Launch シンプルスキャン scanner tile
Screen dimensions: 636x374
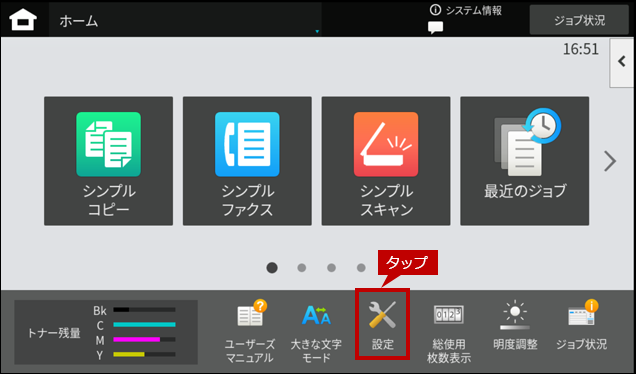386,161
